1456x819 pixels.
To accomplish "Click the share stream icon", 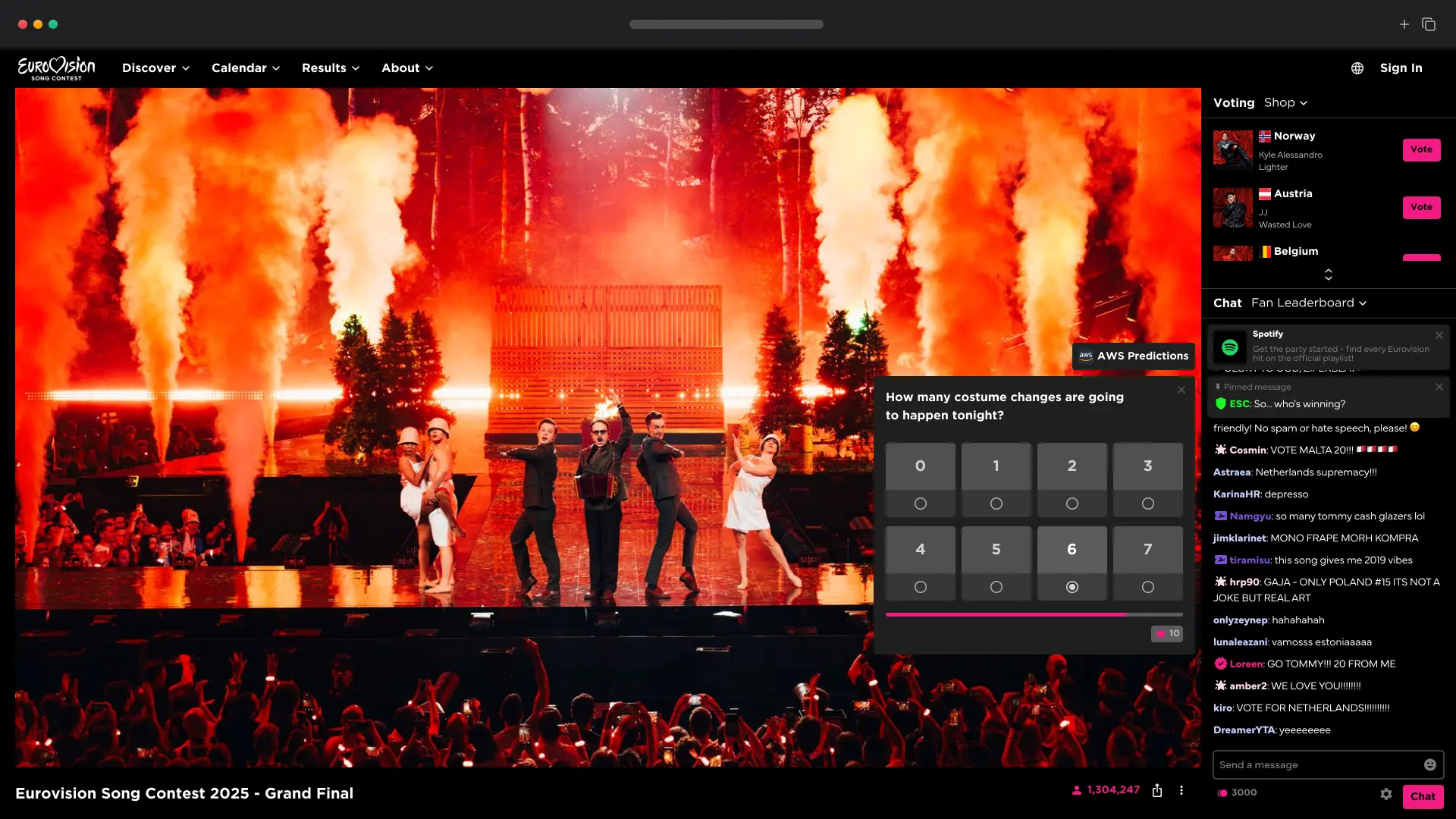I will 1157,791.
